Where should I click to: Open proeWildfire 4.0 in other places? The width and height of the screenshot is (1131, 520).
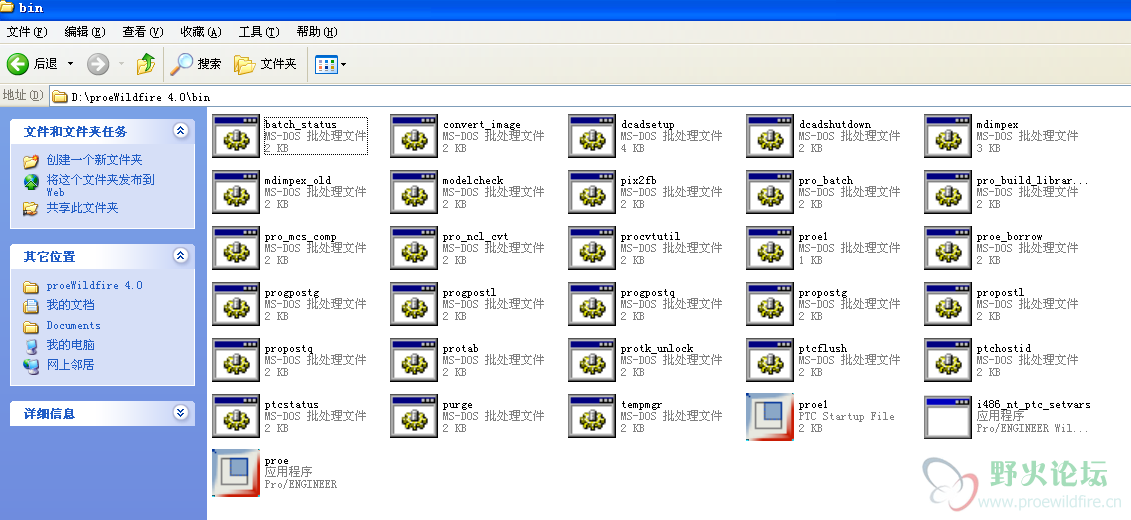click(x=94, y=286)
